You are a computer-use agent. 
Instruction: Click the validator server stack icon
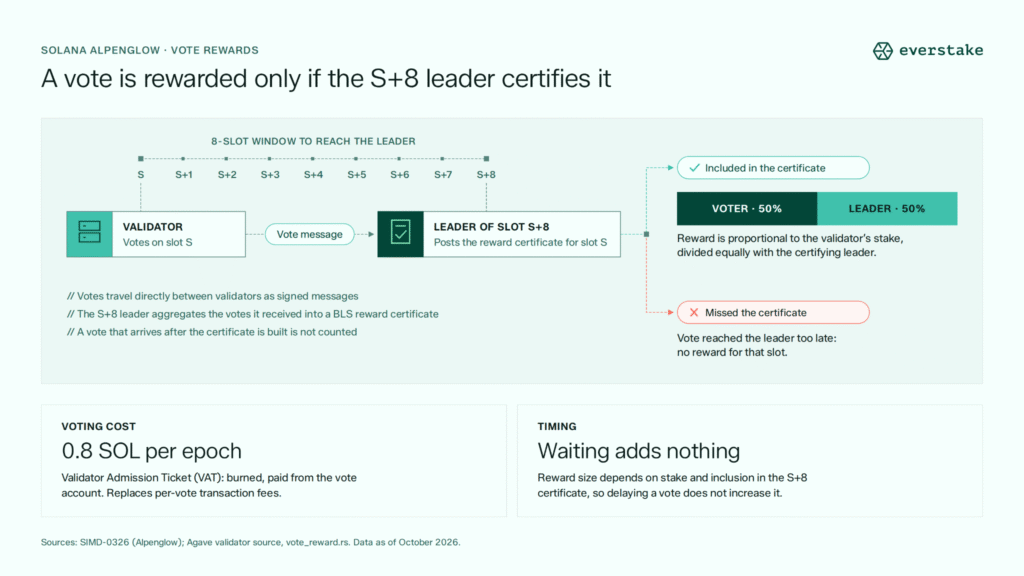tap(89, 233)
